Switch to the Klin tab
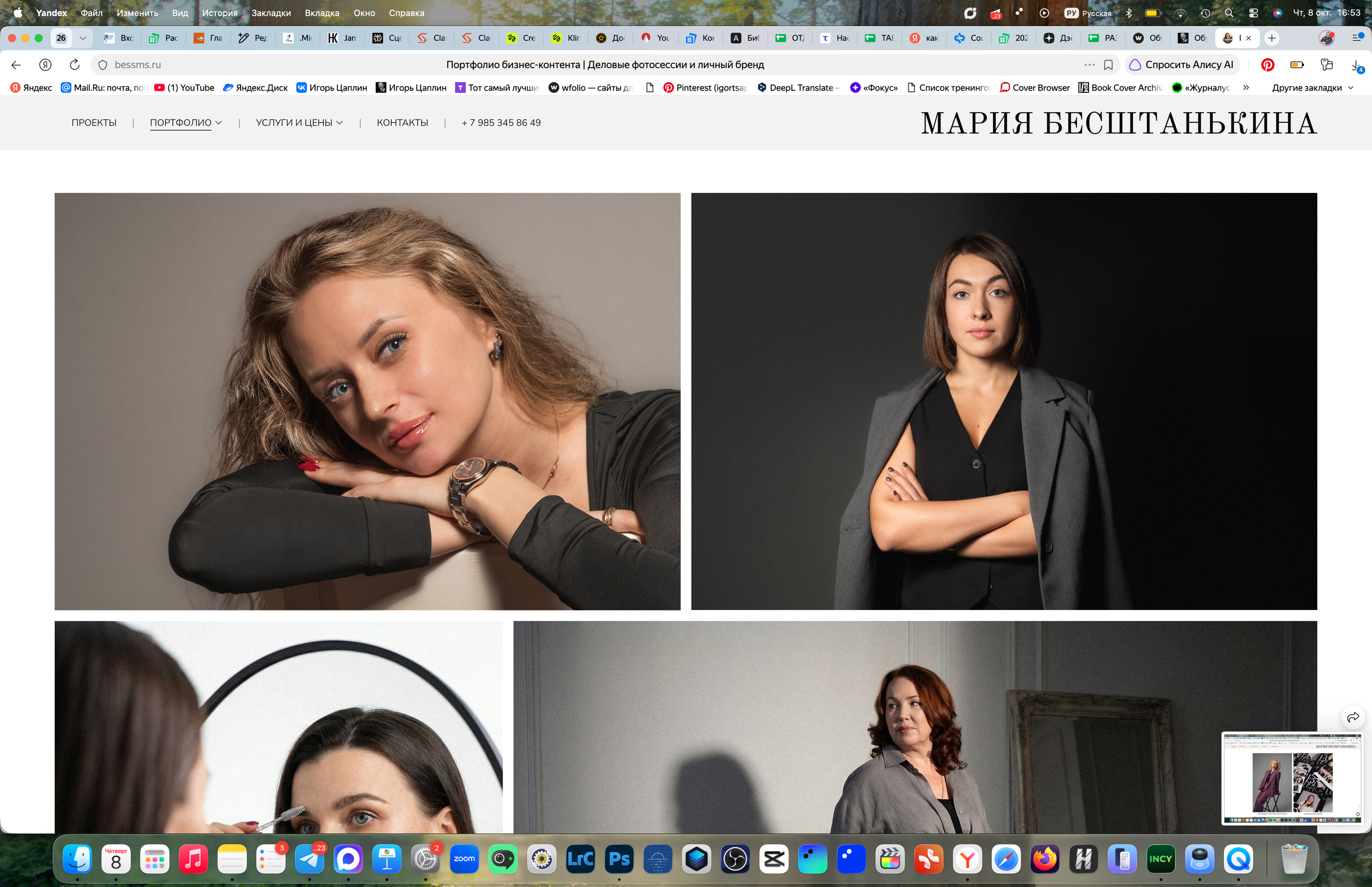The height and width of the screenshot is (887, 1372). (566, 38)
